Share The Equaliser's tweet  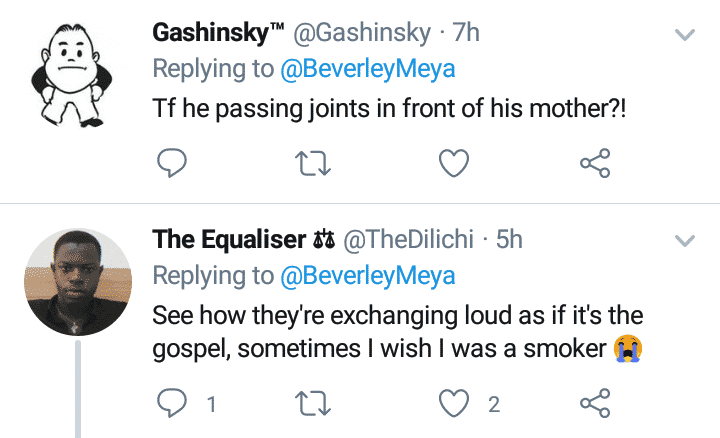click(596, 403)
